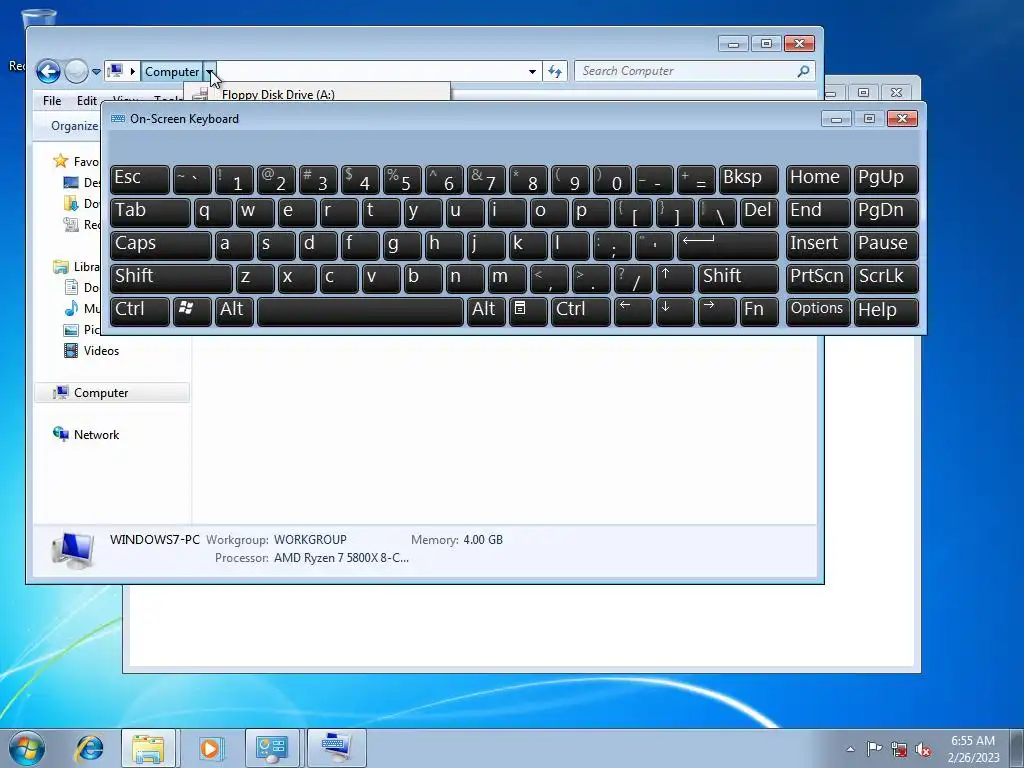Click the Action Center flag icon

(x=874, y=749)
